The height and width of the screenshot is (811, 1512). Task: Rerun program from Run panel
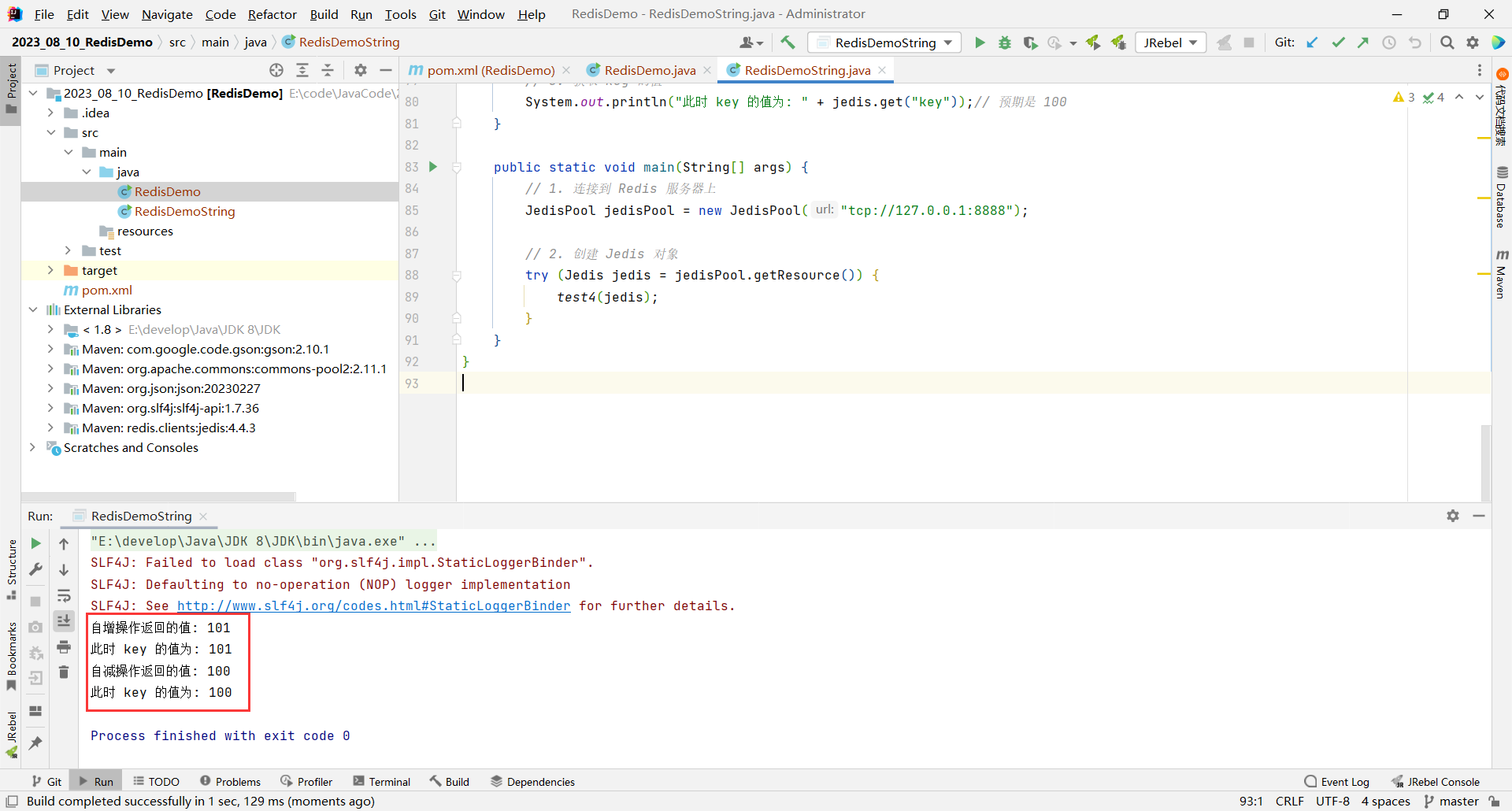[x=35, y=543]
